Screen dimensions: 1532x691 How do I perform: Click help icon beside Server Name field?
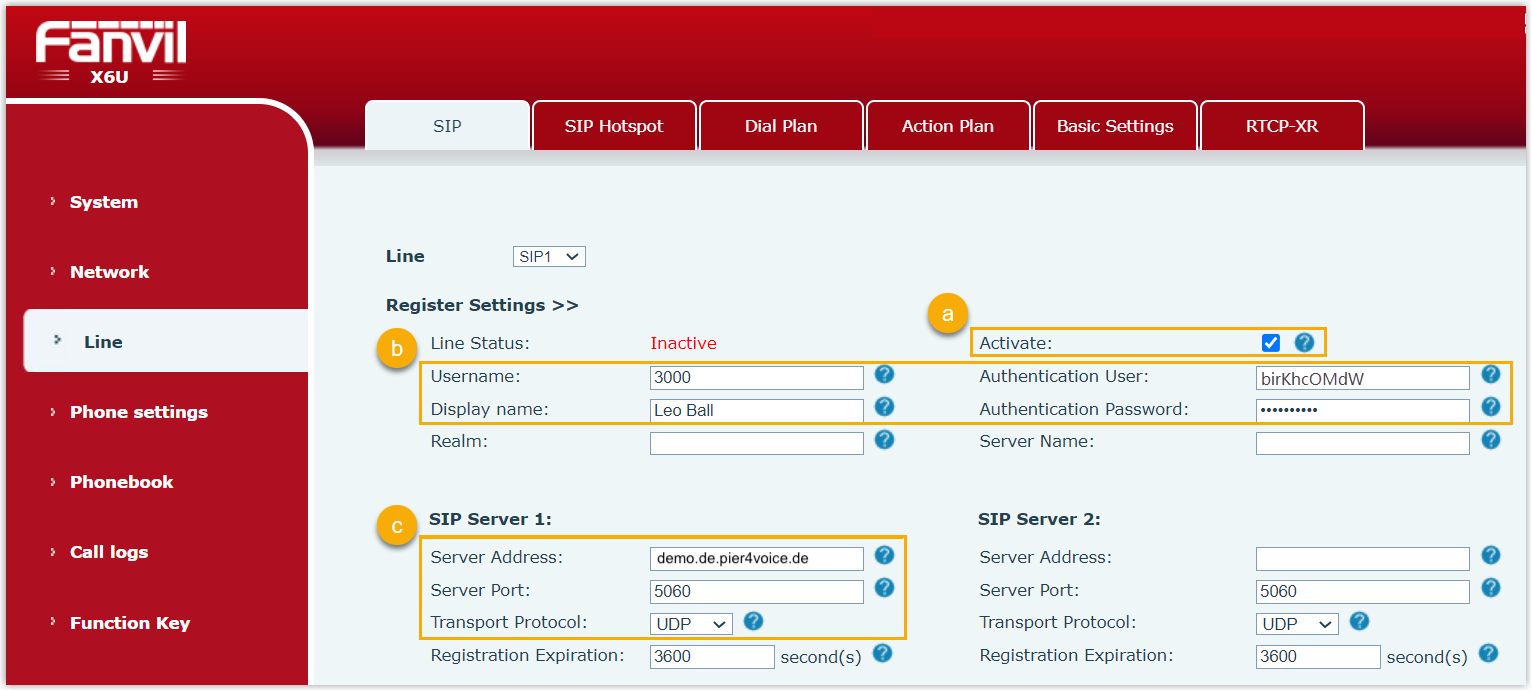point(1491,440)
